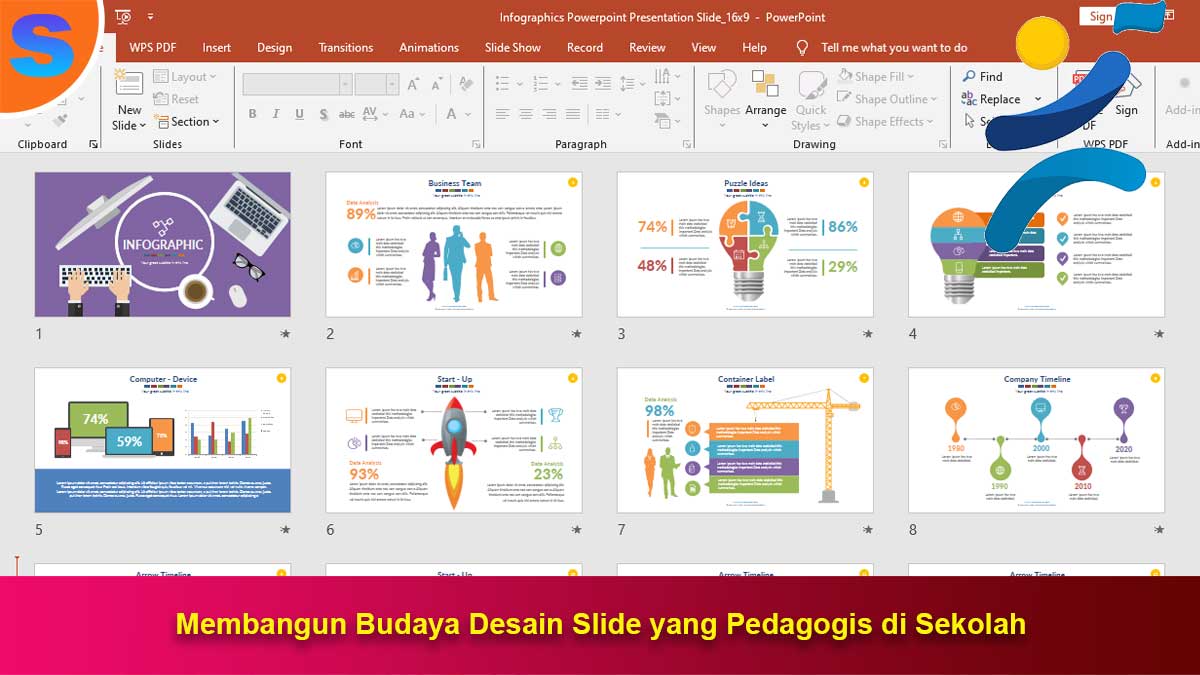1200x675 pixels.
Task: Center the text in Paragraph group
Action: (x=526, y=114)
